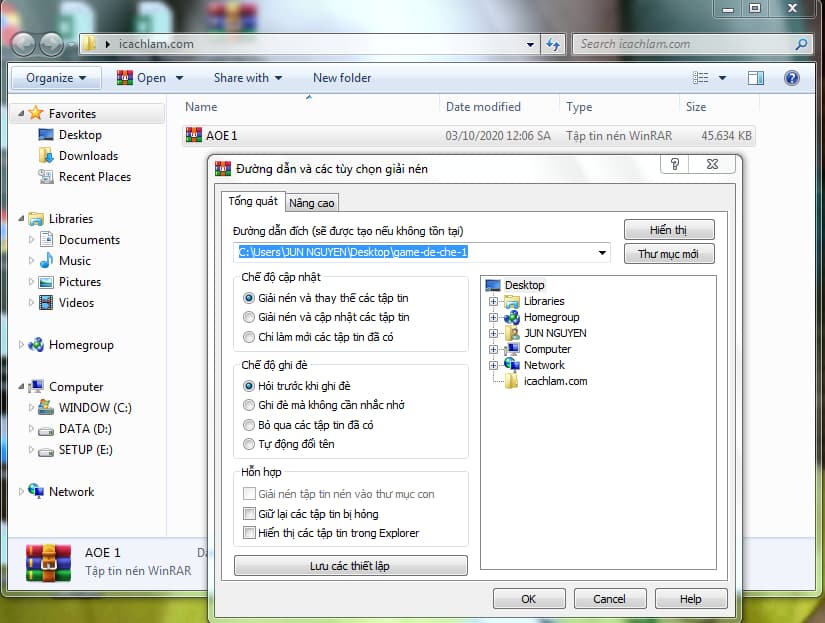Click the Explorer forward navigation arrow
This screenshot has height=623, width=825.
pos(52,44)
